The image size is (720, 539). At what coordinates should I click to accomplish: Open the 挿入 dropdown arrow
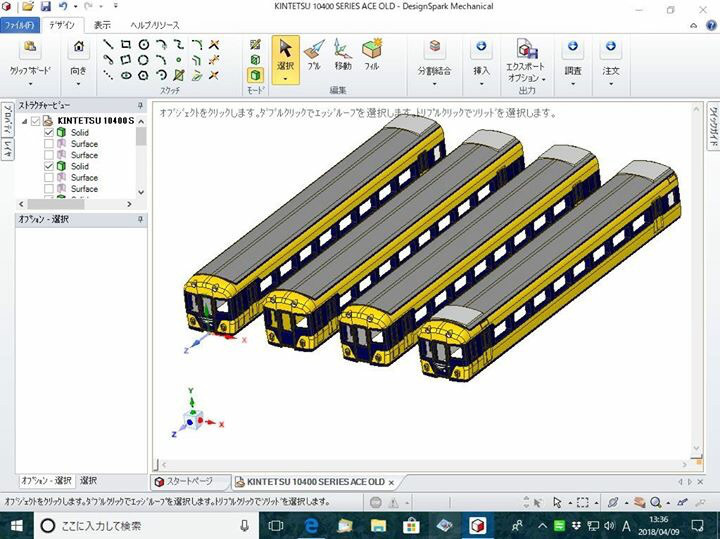(x=481, y=84)
